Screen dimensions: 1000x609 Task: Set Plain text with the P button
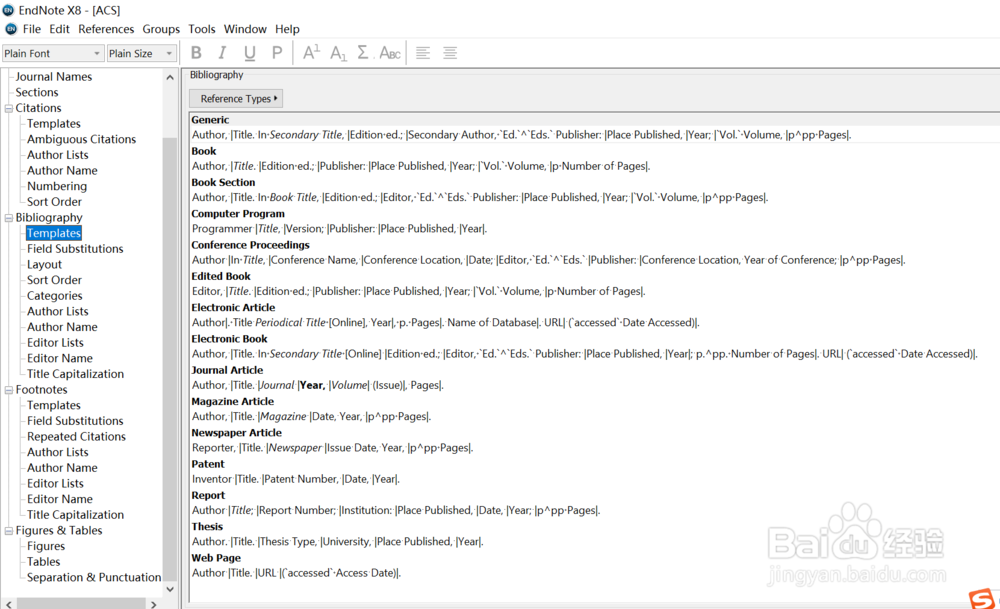(x=277, y=53)
